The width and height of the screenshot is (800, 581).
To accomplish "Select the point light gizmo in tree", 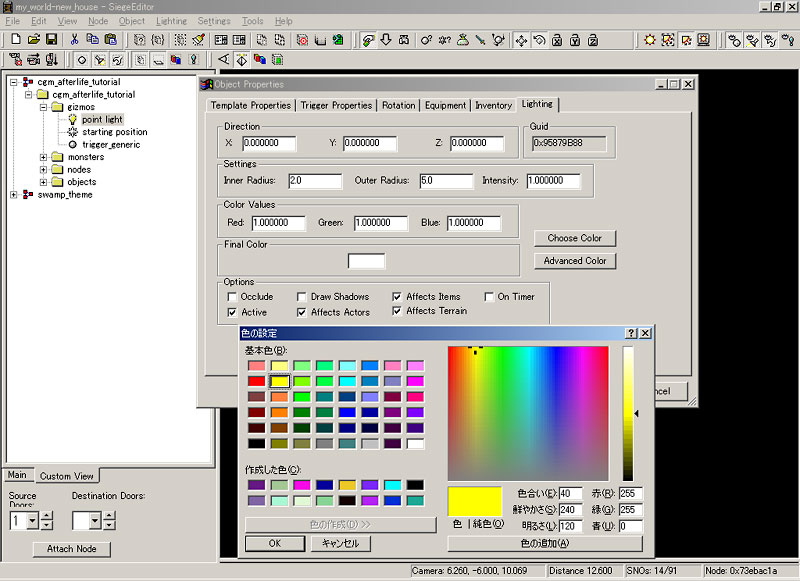I will click(x=102, y=119).
